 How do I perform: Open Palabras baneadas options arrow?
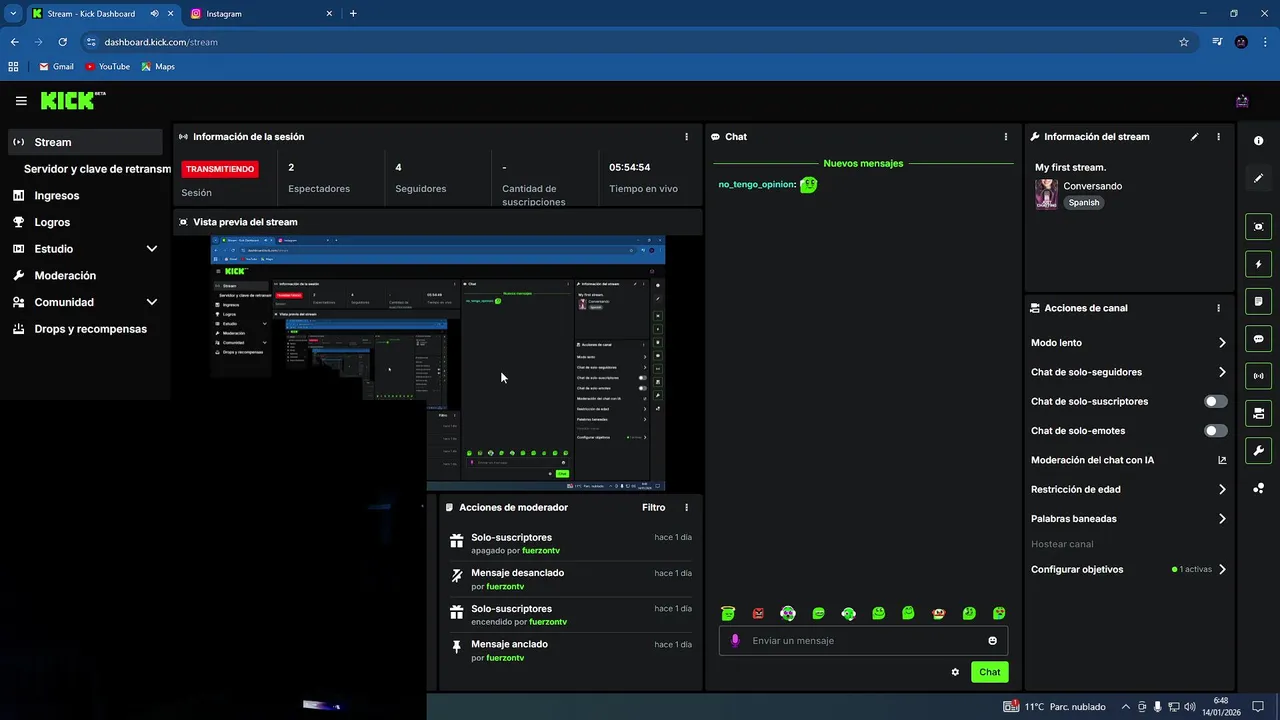coord(1222,519)
